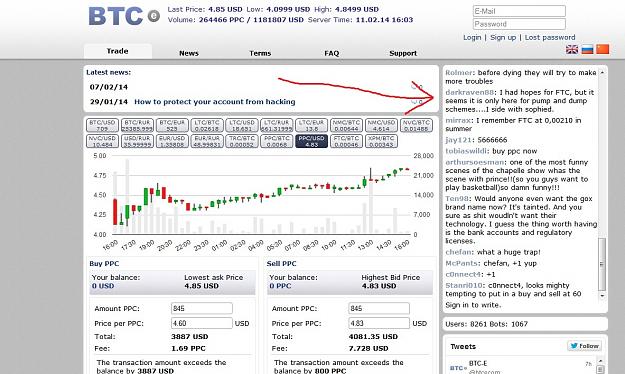The image size is (625, 374).
Task: Click chat scrollbar down arrow
Action: pos(602,296)
